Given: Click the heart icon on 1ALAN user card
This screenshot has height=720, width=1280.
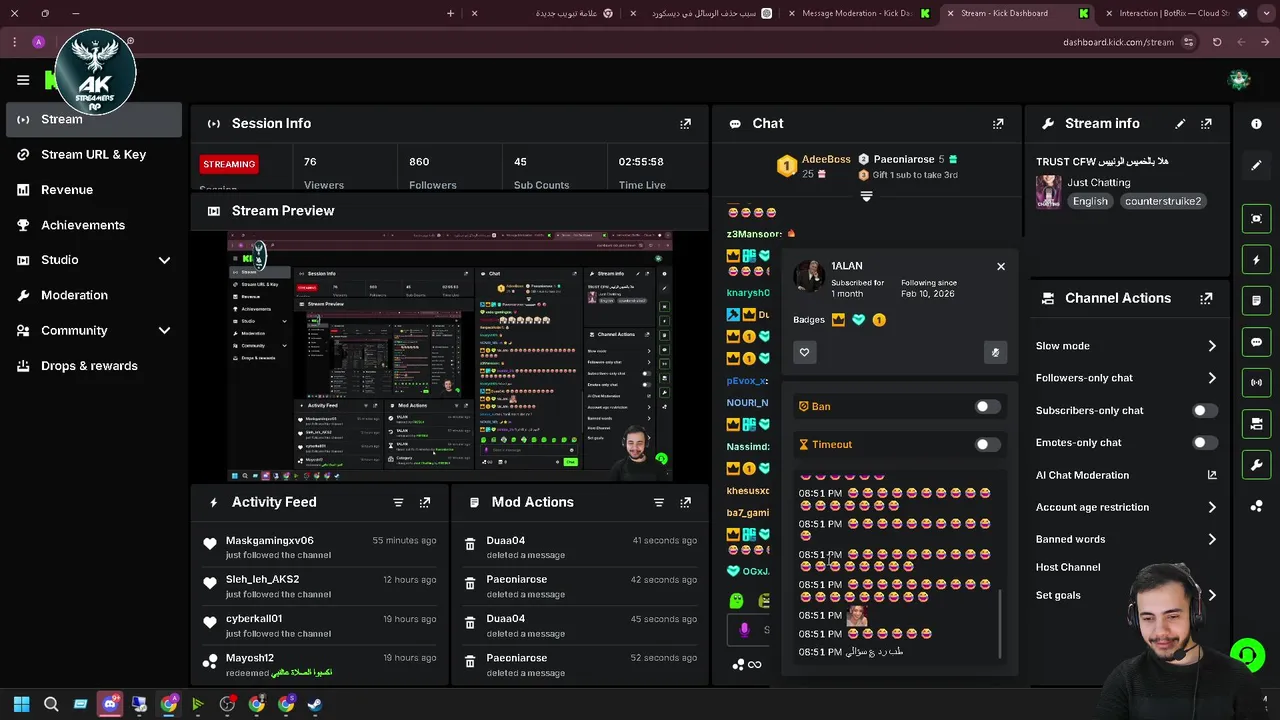Looking at the screenshot, I should point(804,352).
